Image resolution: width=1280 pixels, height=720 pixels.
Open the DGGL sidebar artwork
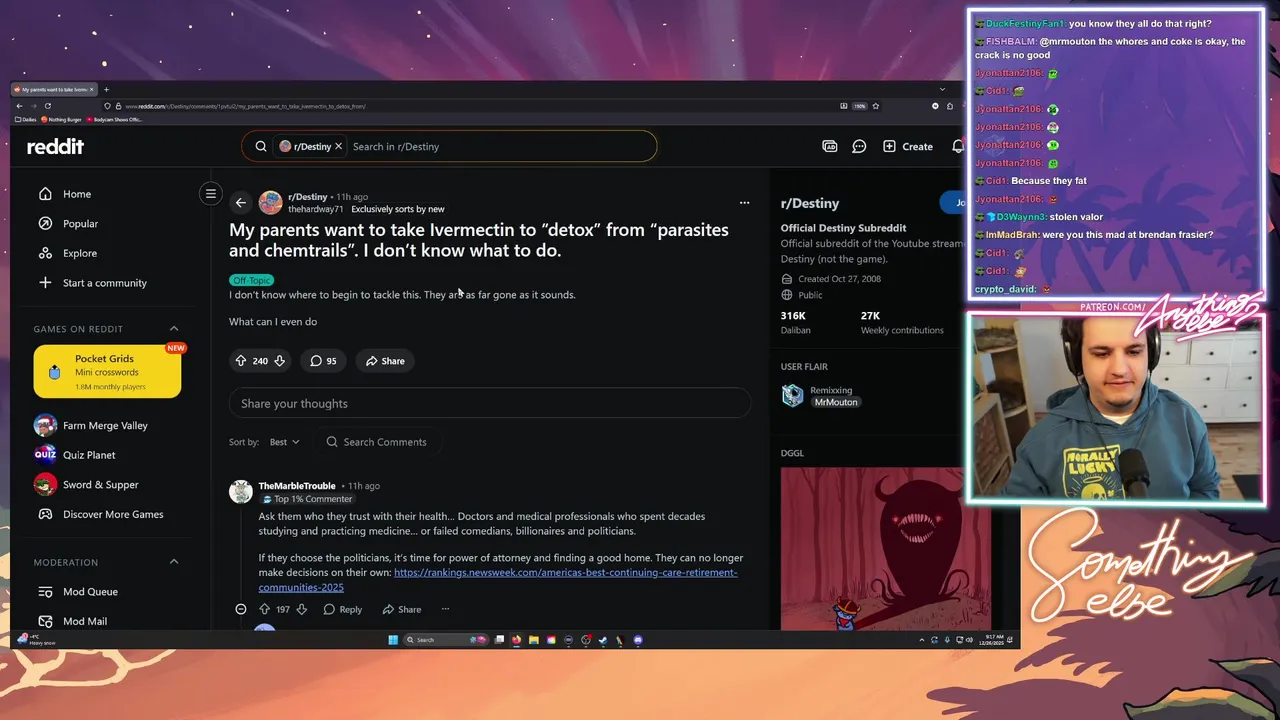(x=885, y=549)
